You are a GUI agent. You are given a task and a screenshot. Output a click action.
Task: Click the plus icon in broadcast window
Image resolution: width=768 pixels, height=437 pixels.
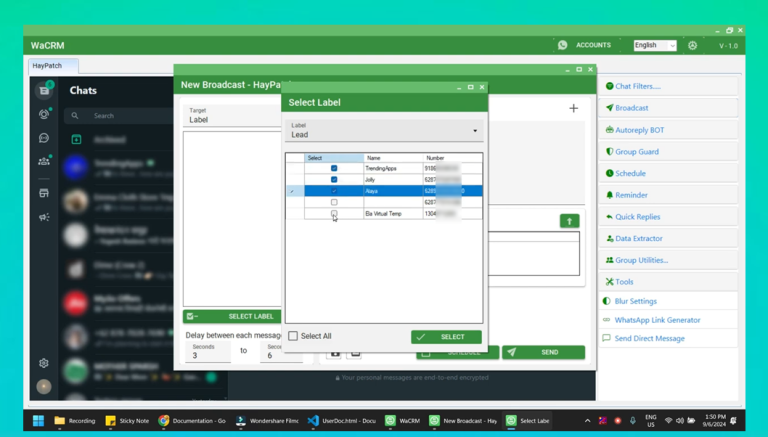(573, 108)
